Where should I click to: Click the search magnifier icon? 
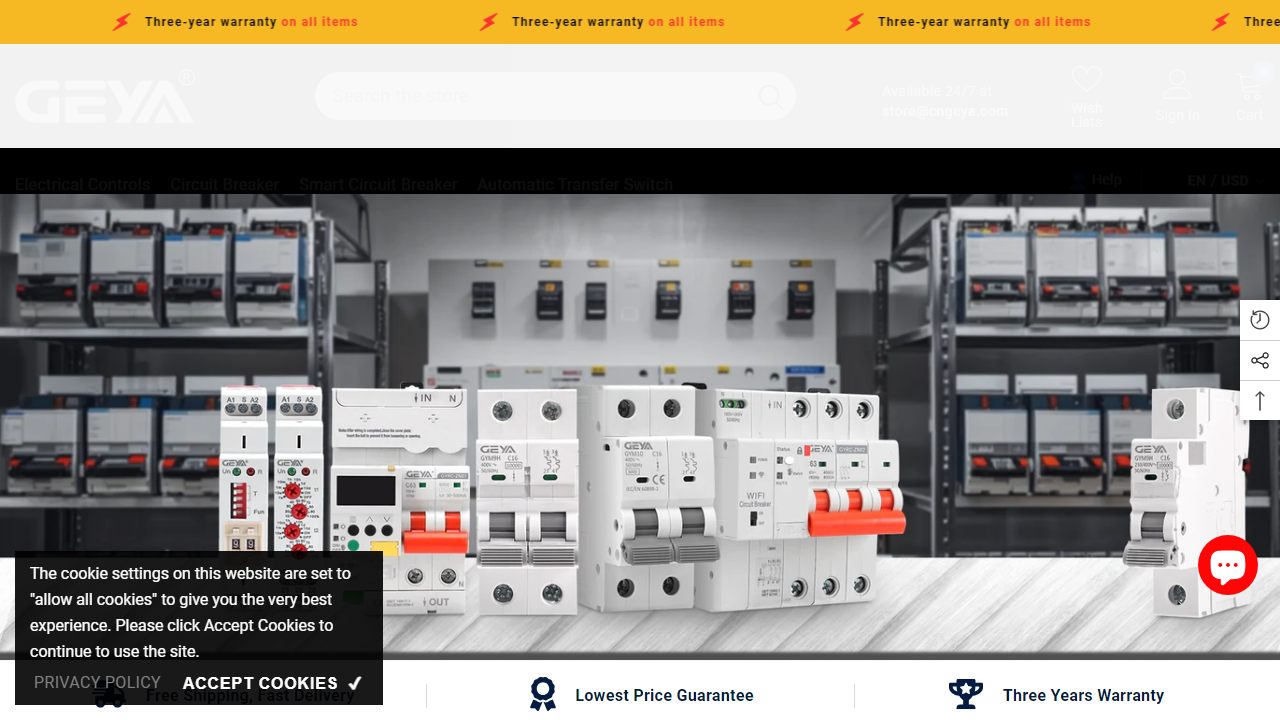tap(770, 96)
